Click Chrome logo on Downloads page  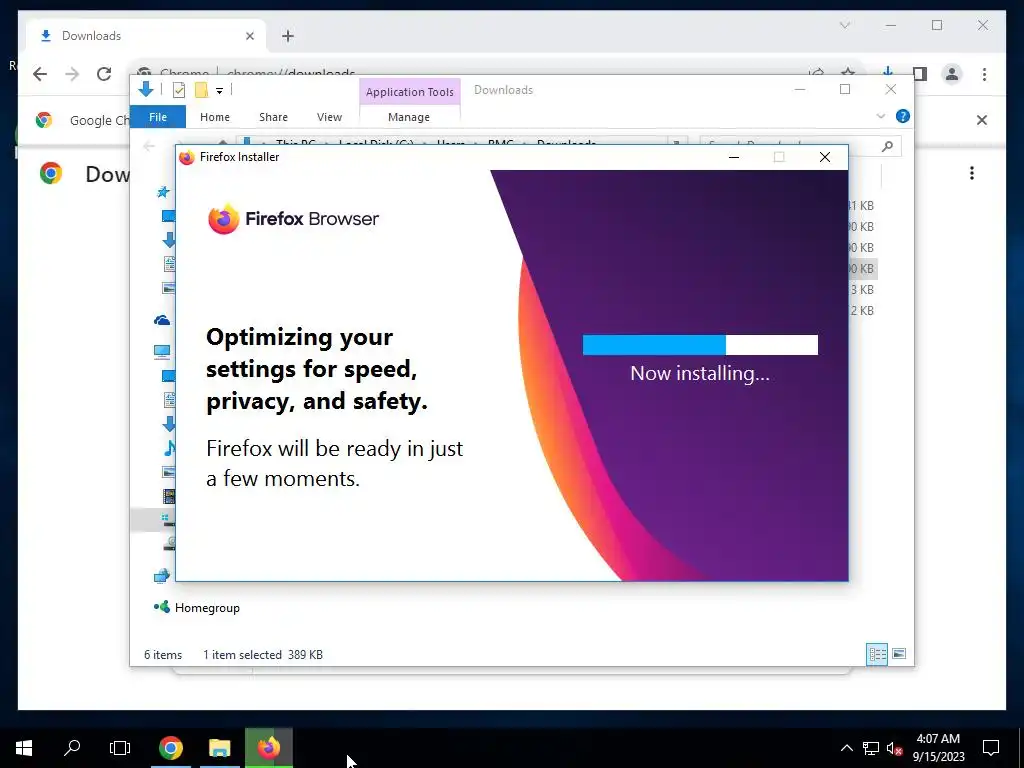[51, 173]
